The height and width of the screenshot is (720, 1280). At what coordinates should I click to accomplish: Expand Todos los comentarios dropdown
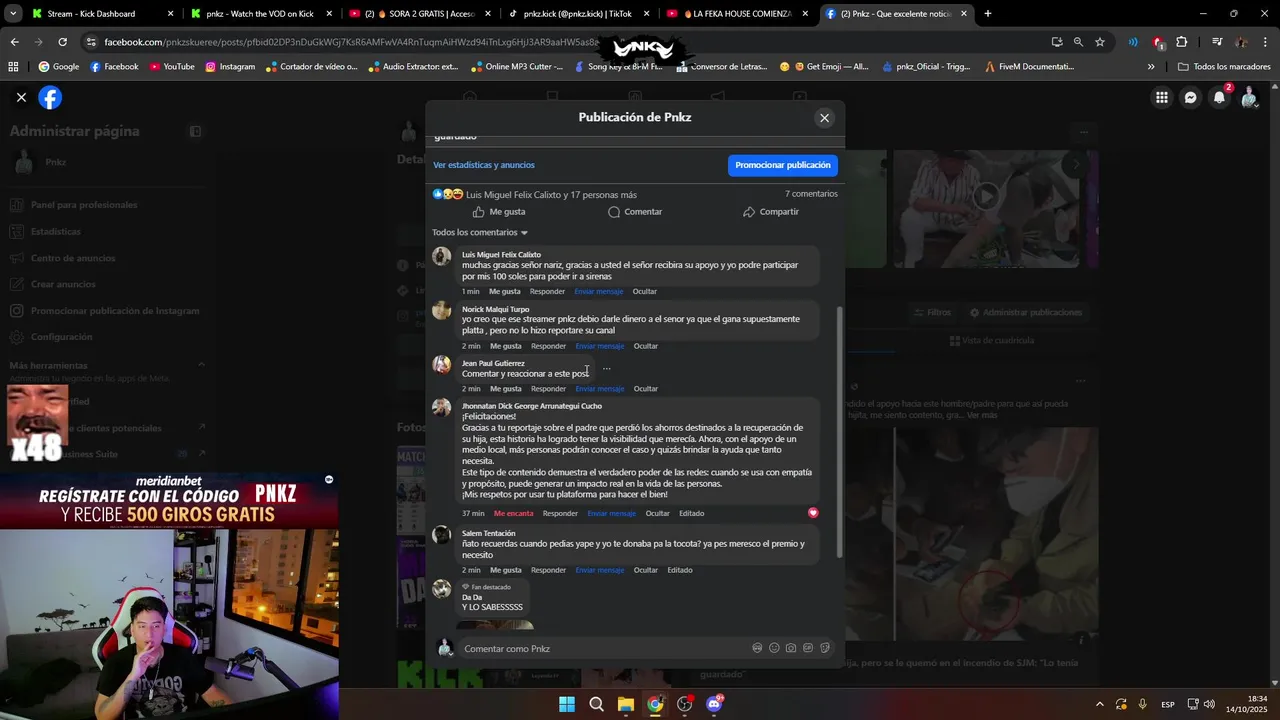pyautogui.click(x=480, y=233)
